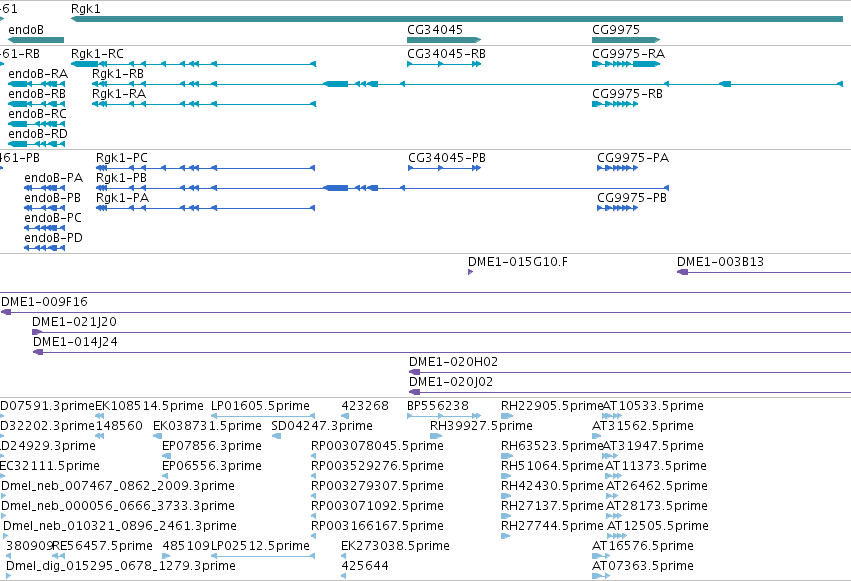The image size is (851, 581).
Task: Click the CG34045-RB transcript label
Action: pyautogui.click(x=446, y=54)
